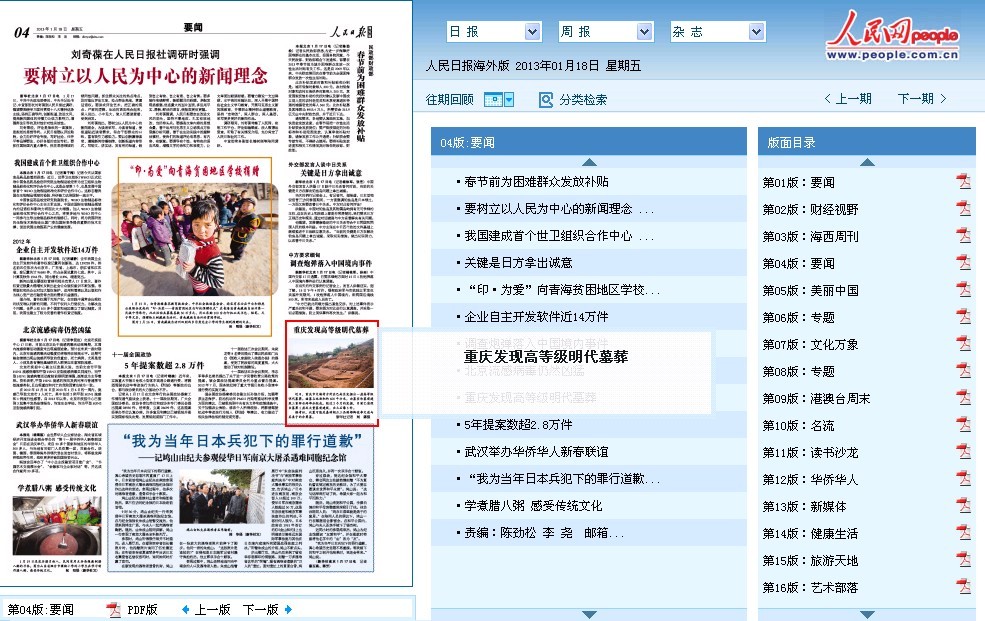
Task: Click PDF icon beside PDF版 at bottom
Action: point(113,609)
